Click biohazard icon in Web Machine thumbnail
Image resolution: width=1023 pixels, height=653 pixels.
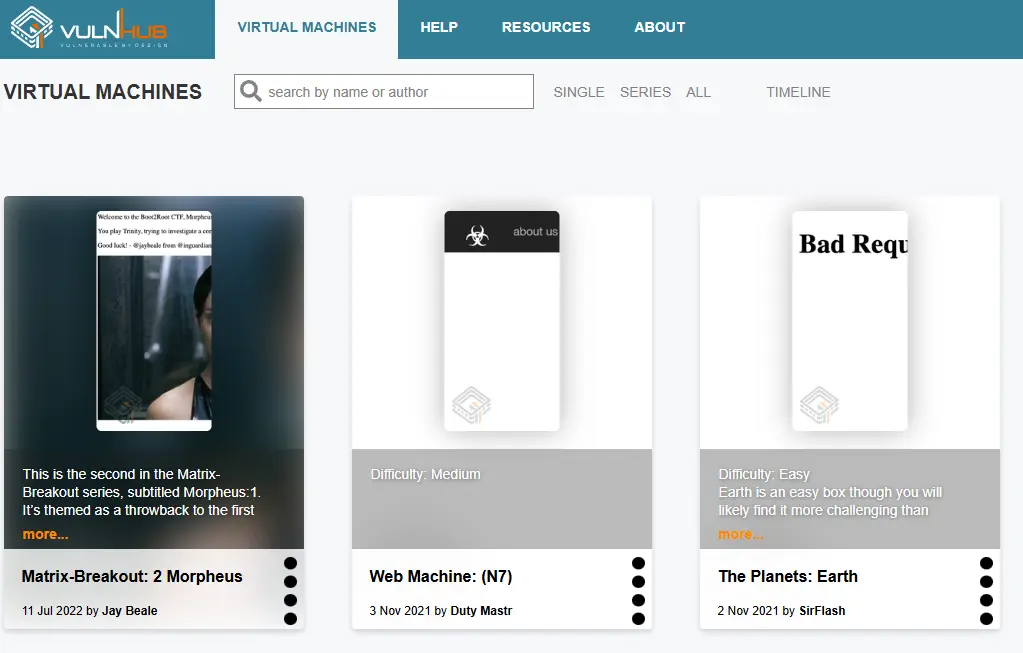click(x=477, y=235)
